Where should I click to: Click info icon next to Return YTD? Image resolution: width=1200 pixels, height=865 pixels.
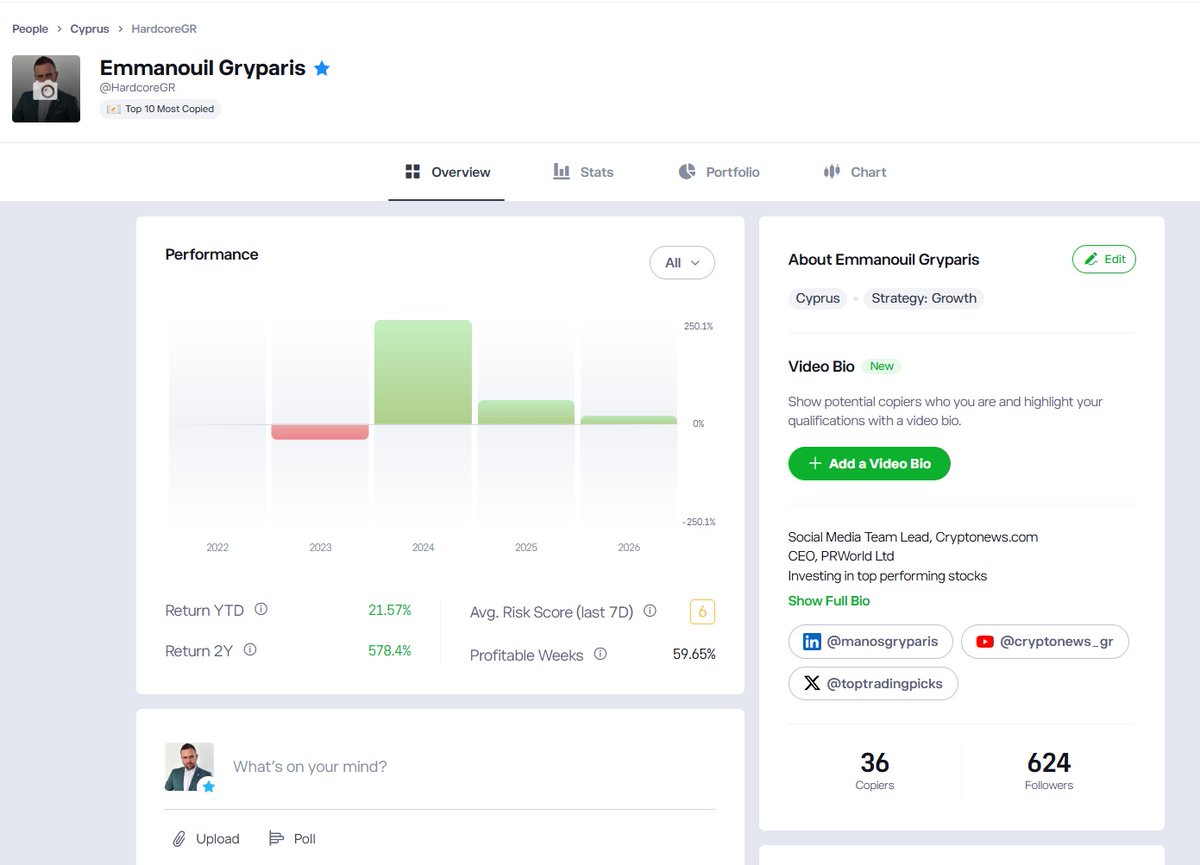[x=261, y=609]
